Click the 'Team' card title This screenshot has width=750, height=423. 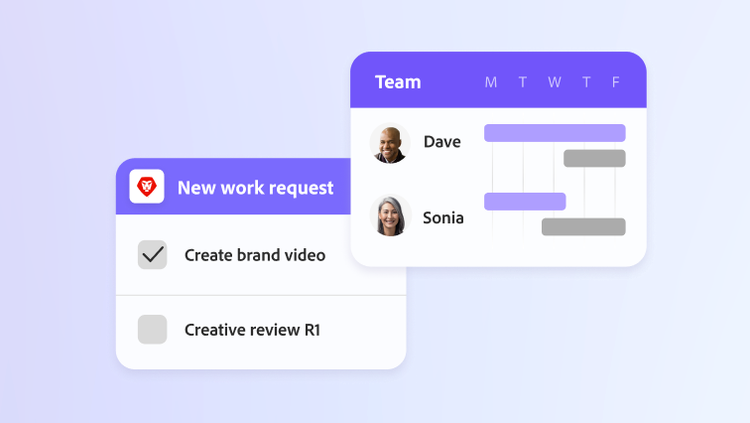coord(398,82)
